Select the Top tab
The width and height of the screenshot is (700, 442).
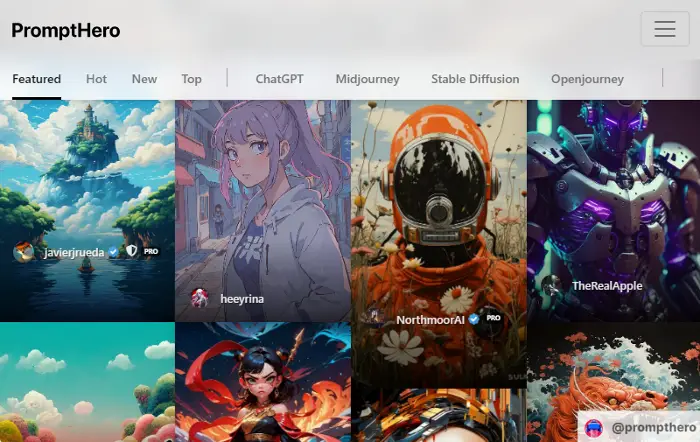192,79
